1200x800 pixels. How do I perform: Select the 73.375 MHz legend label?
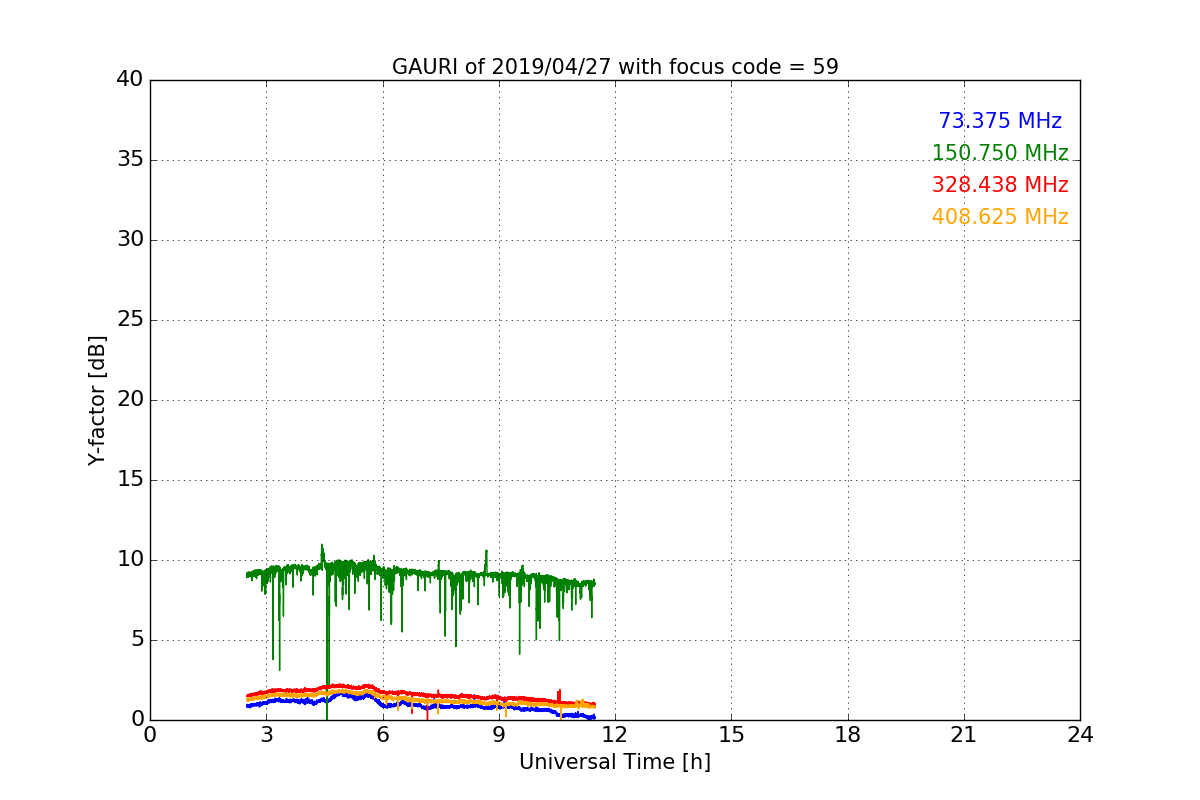pos(1000,121)
